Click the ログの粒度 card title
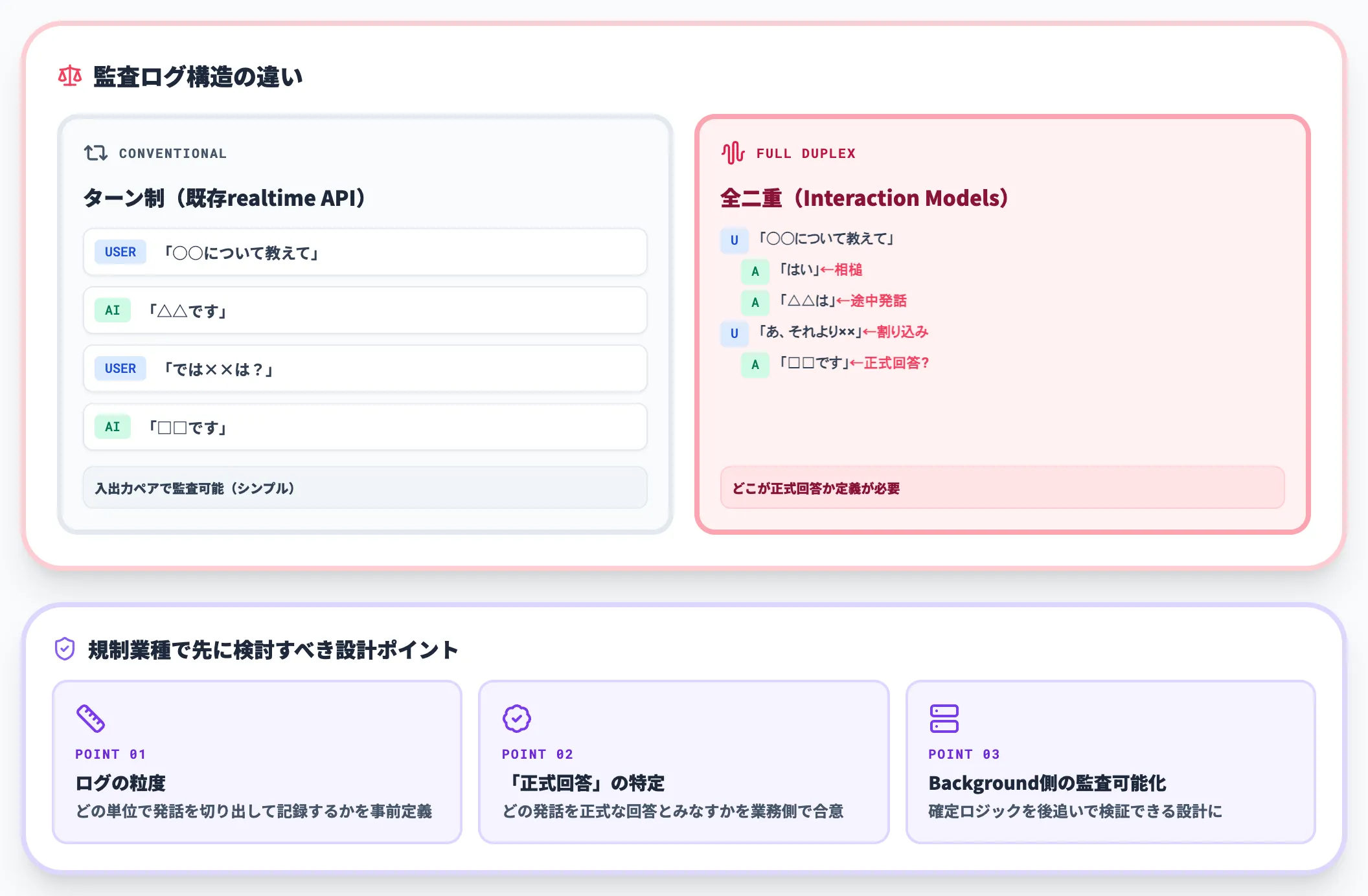This screenshot has width=1368, height=896. point(120,783)
